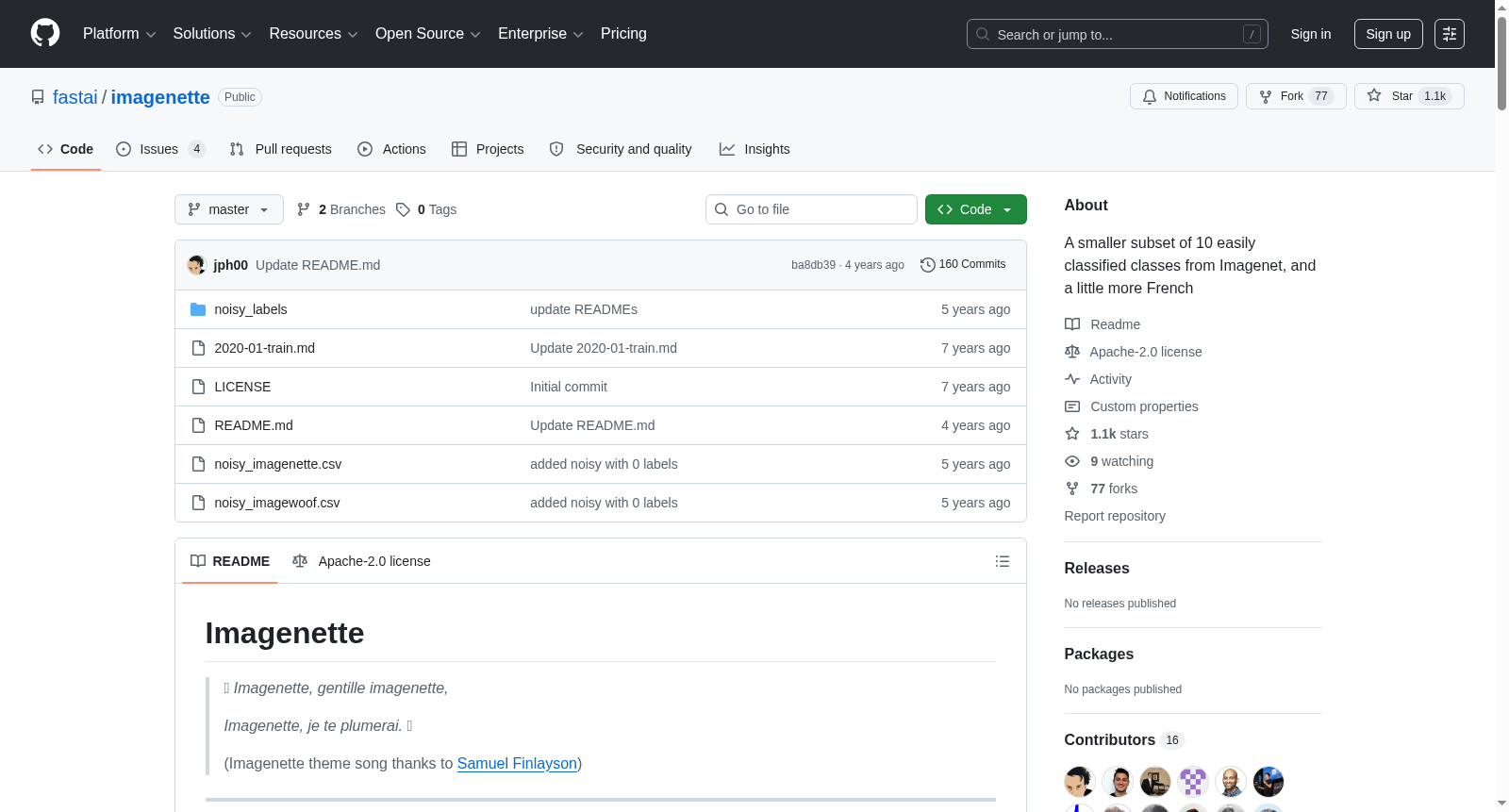Open the noisy_labels folder icon

click(198, 309)
